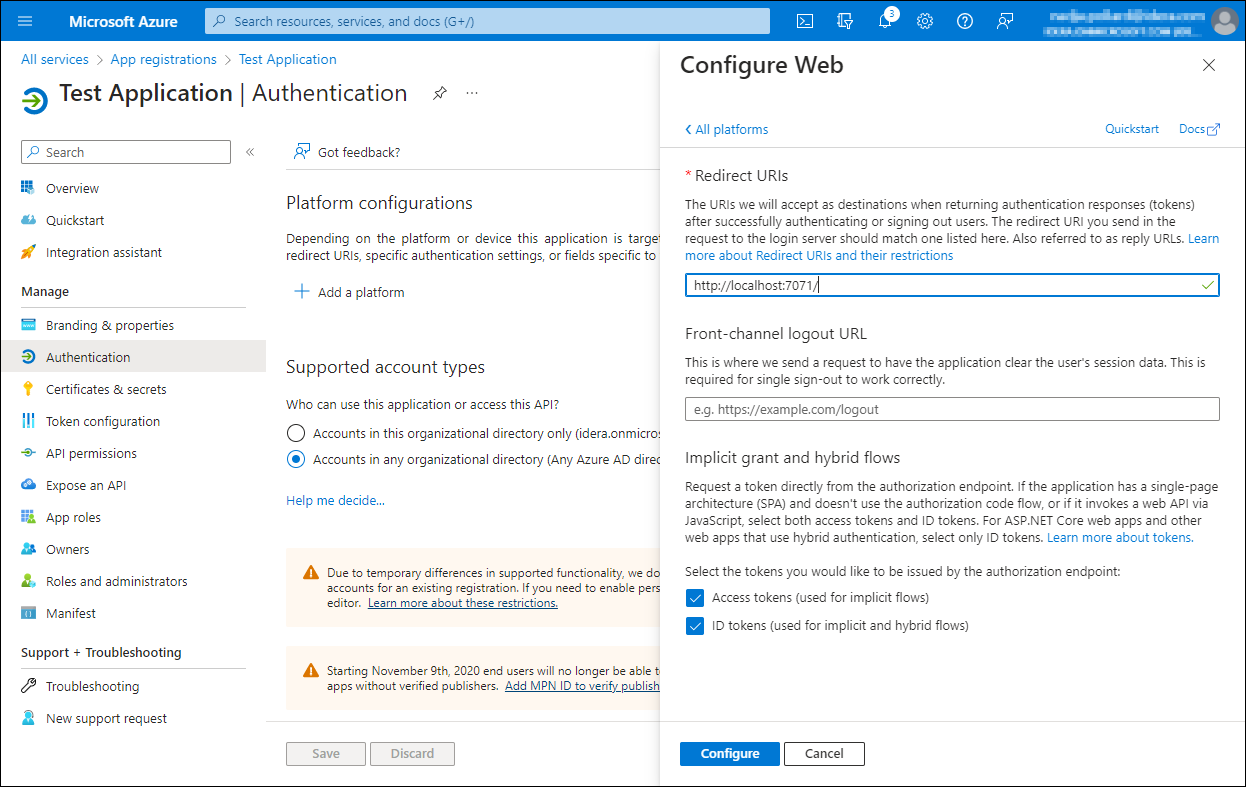Open the portal settings gear
This screenshot has width=1246, height=787.
coord(925,21)
